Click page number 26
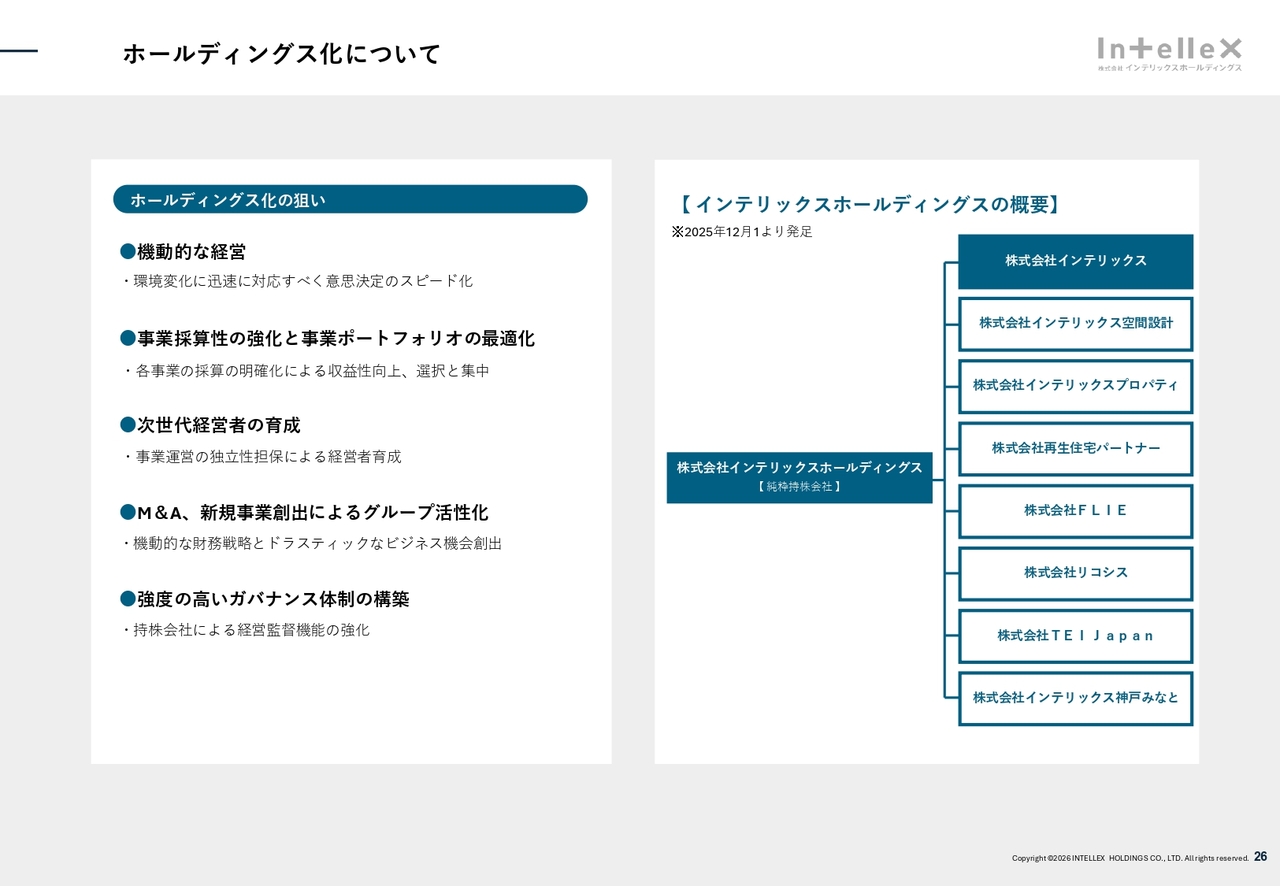1280x886 pixels. click(1260, 857)
